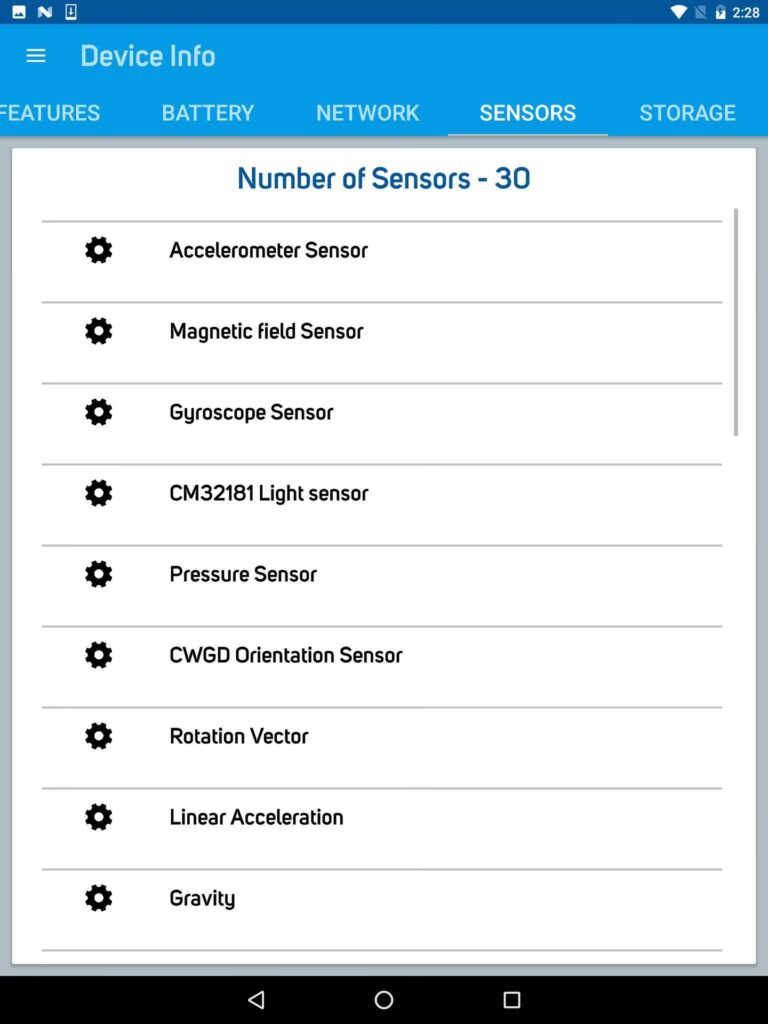Switch to the Battery tab
The width and height of the screenshot is (768, 1024).
pos(208,113)
